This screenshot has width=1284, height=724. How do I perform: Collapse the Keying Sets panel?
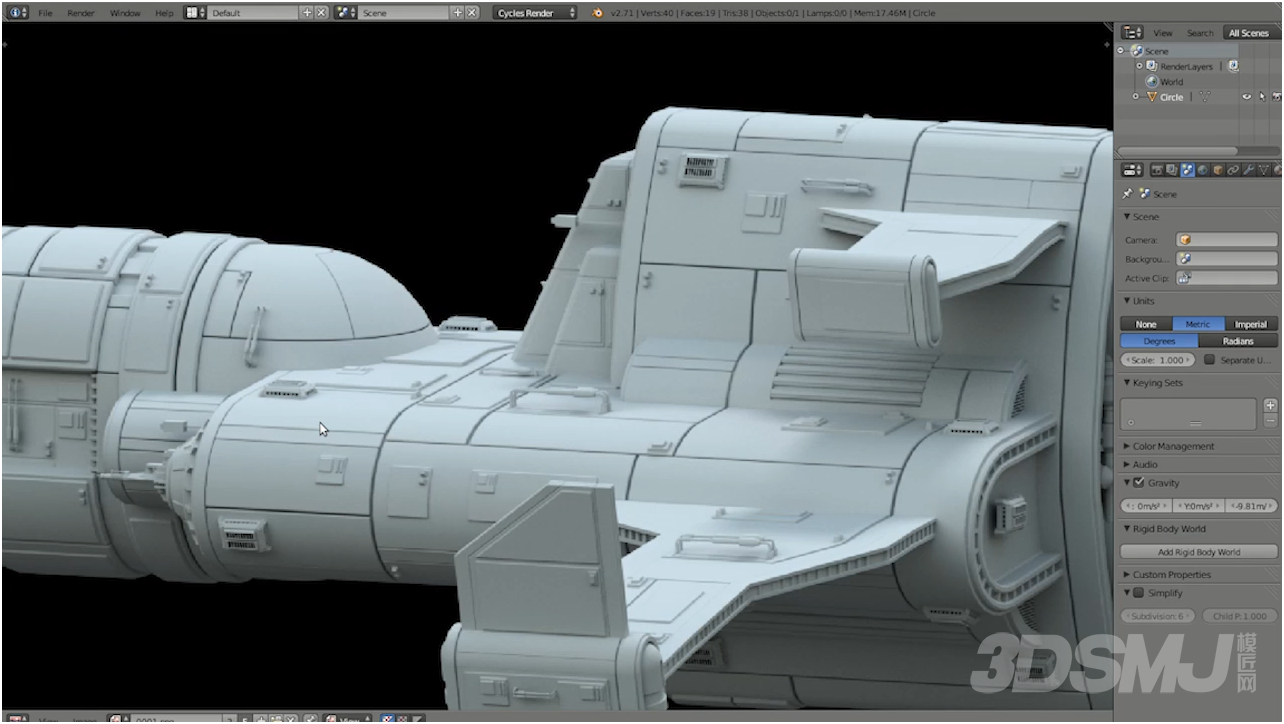coord(1127,383)
